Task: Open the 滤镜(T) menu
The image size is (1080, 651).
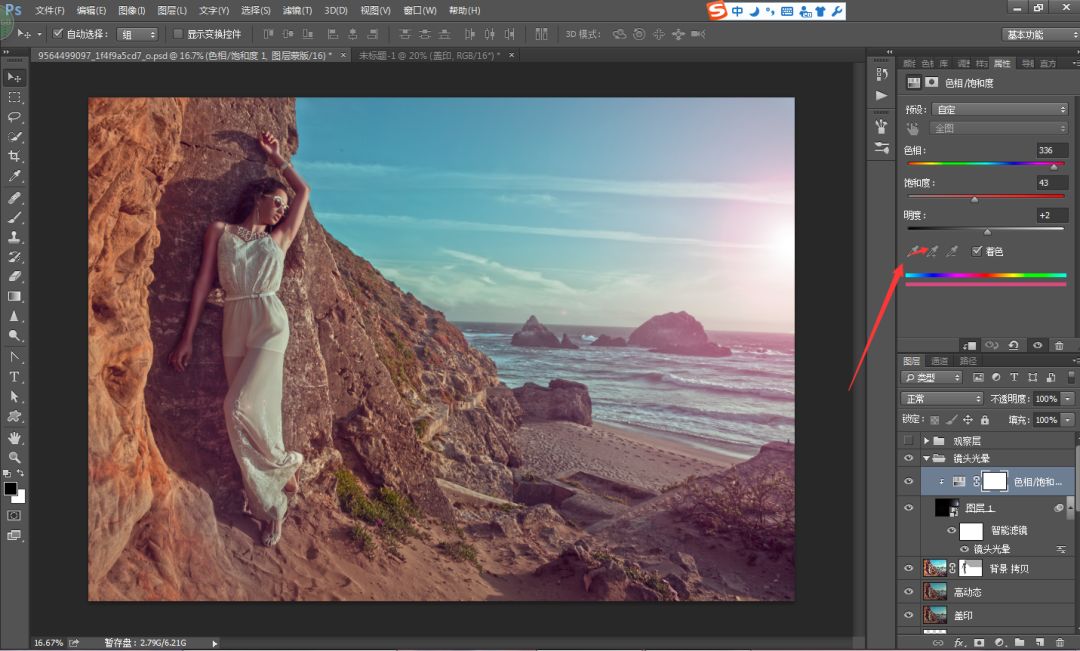Action: (x=296, y=10)
